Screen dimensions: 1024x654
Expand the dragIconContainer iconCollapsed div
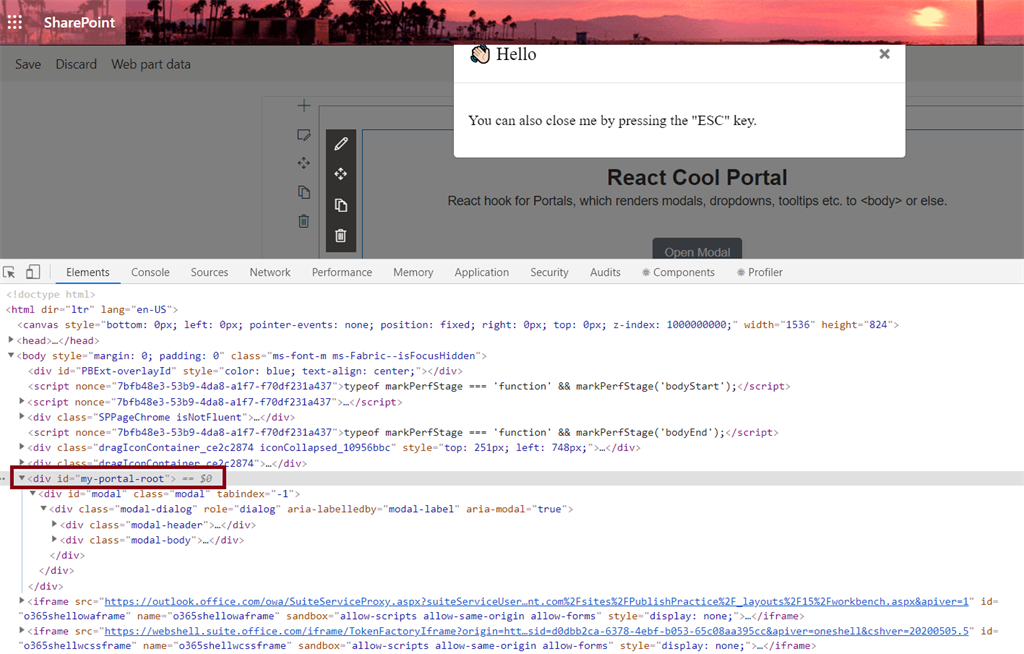22,447
